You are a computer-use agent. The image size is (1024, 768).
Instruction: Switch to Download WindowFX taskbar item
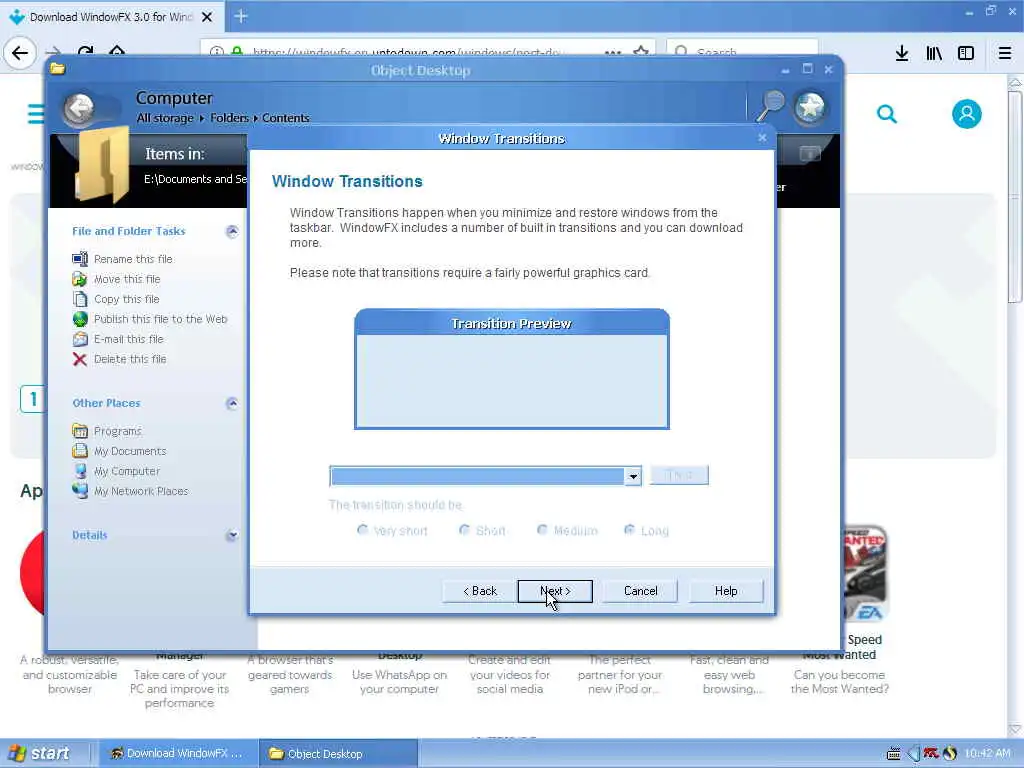(176, 754)
